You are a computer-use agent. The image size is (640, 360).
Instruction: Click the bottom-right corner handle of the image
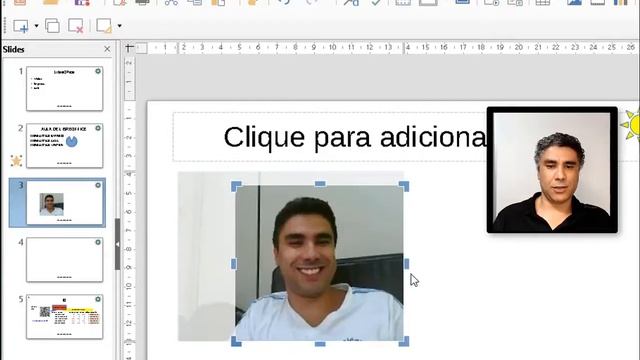coord(404,342)
